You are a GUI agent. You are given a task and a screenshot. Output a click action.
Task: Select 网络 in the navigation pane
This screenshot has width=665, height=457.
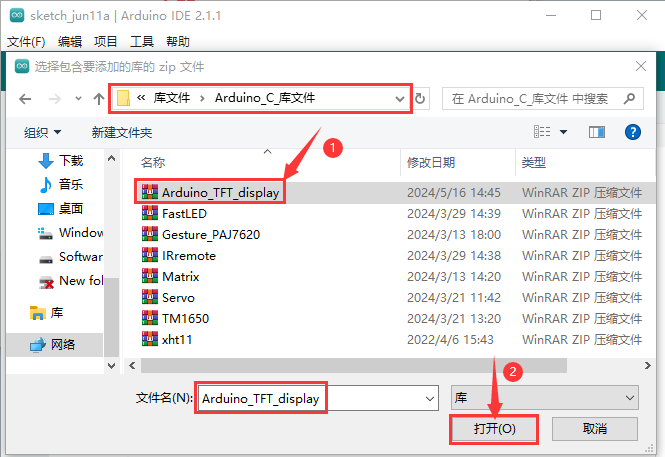point(53,344)
